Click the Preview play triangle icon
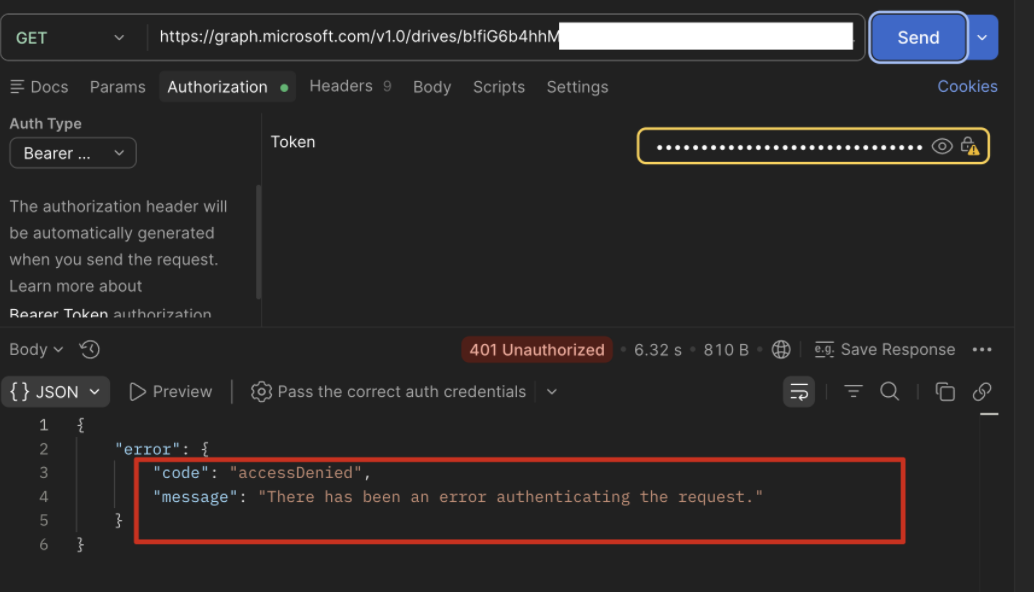This screenshot has width=1034, height=592. click(137, 392)
